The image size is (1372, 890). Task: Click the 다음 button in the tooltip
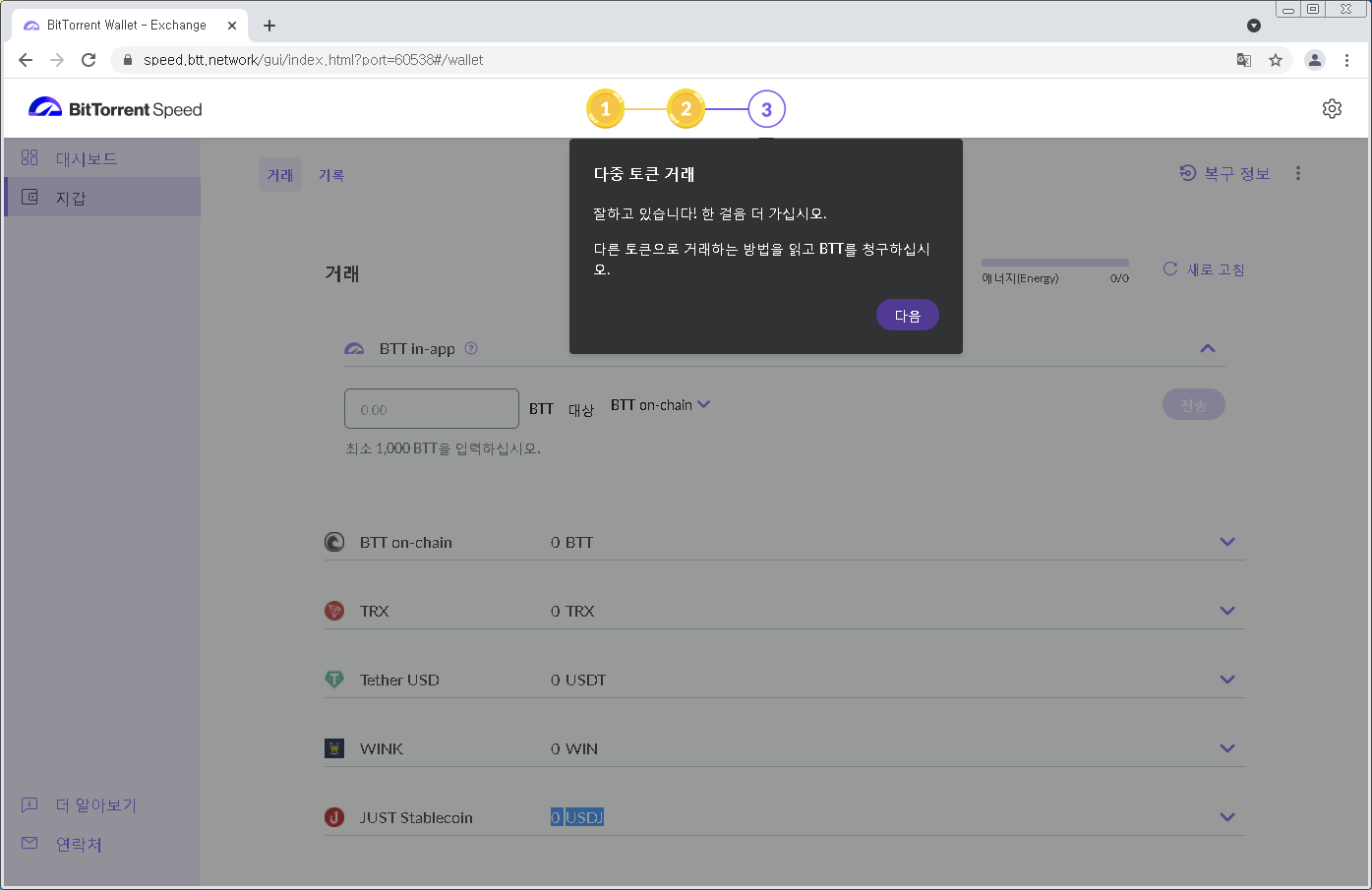coord(908,316)
